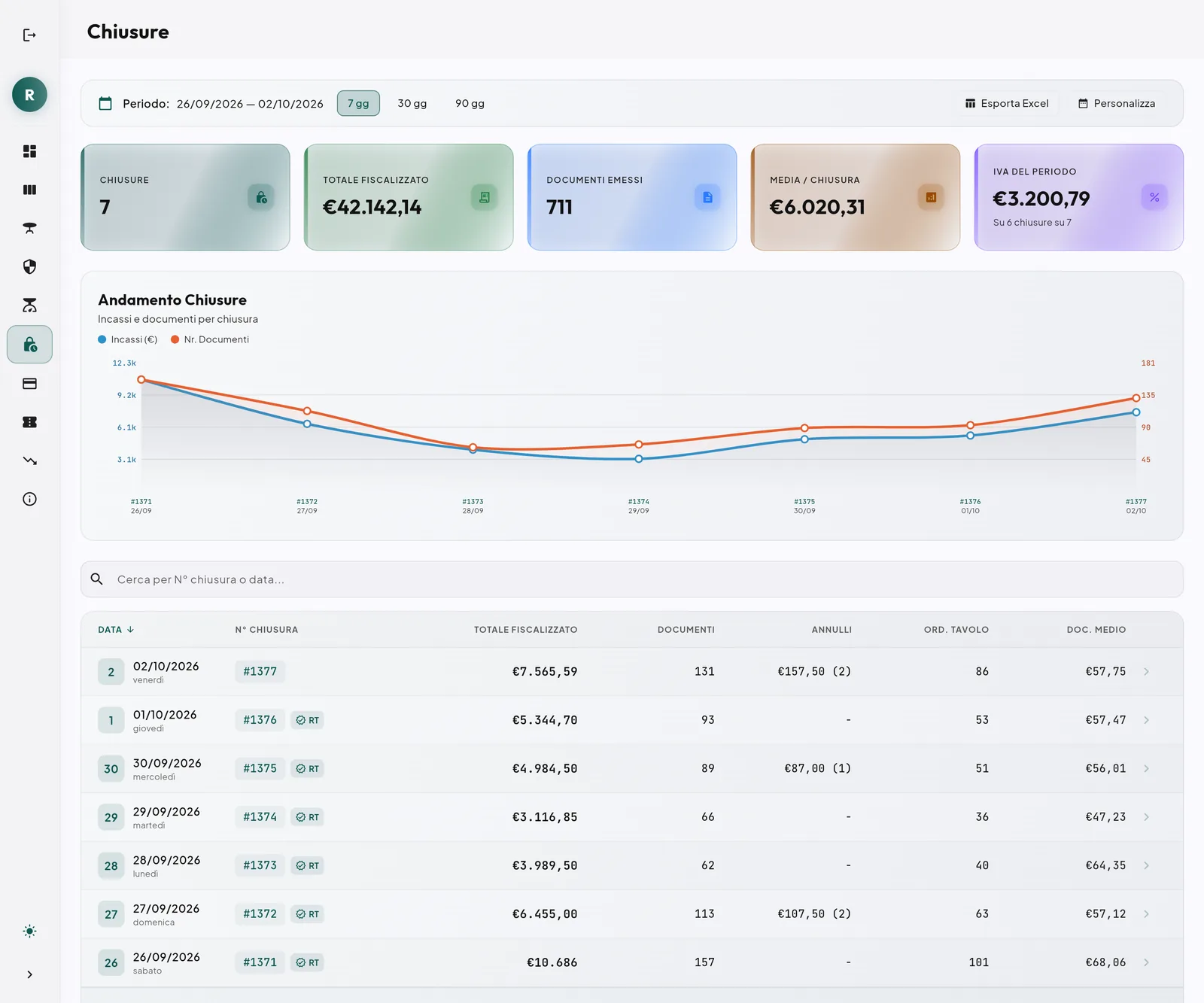Expand row chevron for chiusura #1376

point(1146,720)
